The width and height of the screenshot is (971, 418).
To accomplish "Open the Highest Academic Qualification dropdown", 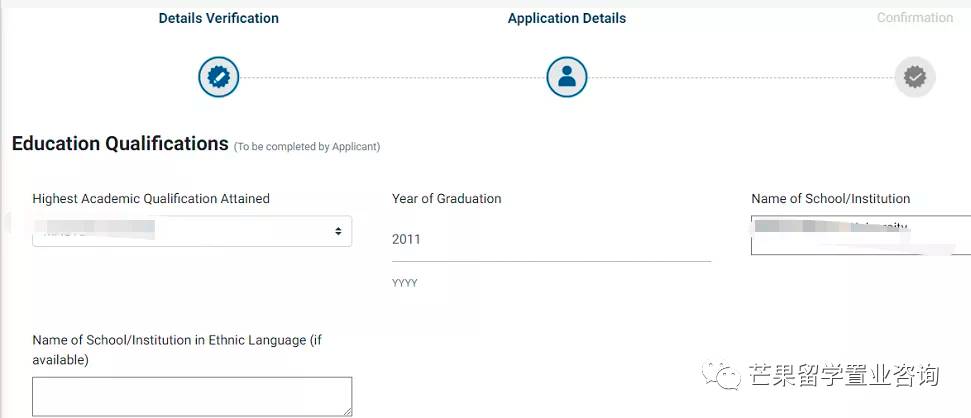I will (191, 231).
